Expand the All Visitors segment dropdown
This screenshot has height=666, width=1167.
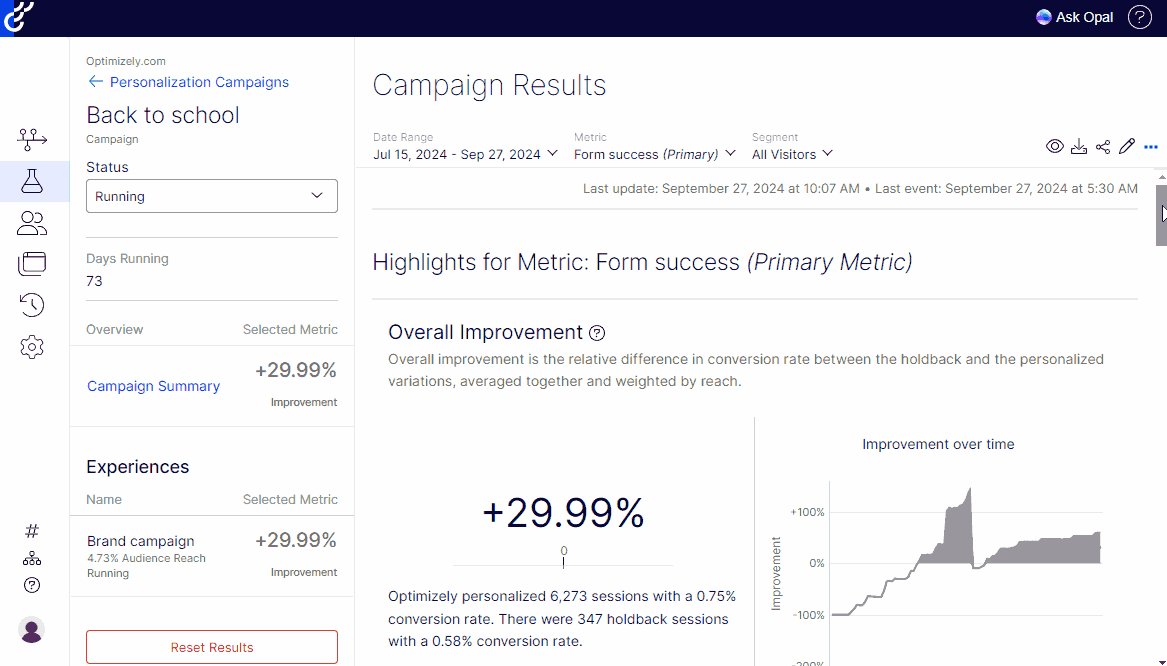[x=792, y=154]
